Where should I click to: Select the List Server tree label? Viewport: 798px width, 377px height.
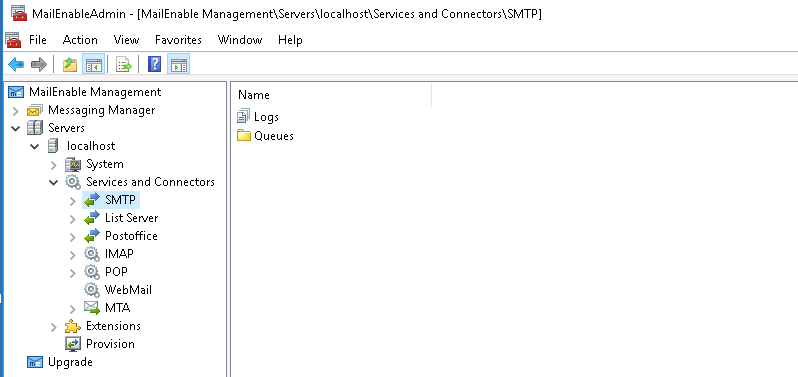(131, 218)
